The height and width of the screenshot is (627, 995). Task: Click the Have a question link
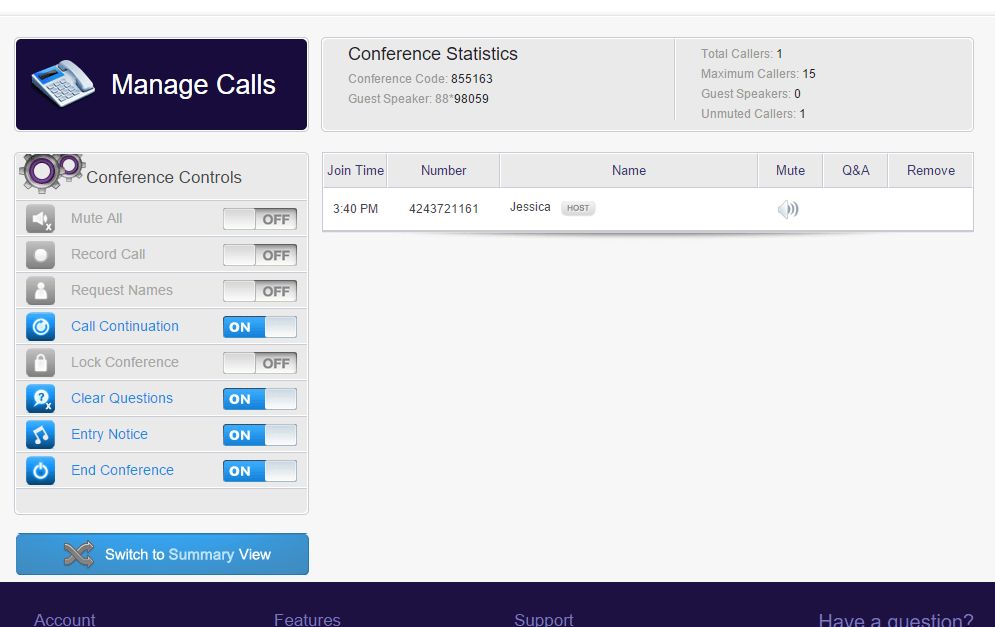(894, 619)
